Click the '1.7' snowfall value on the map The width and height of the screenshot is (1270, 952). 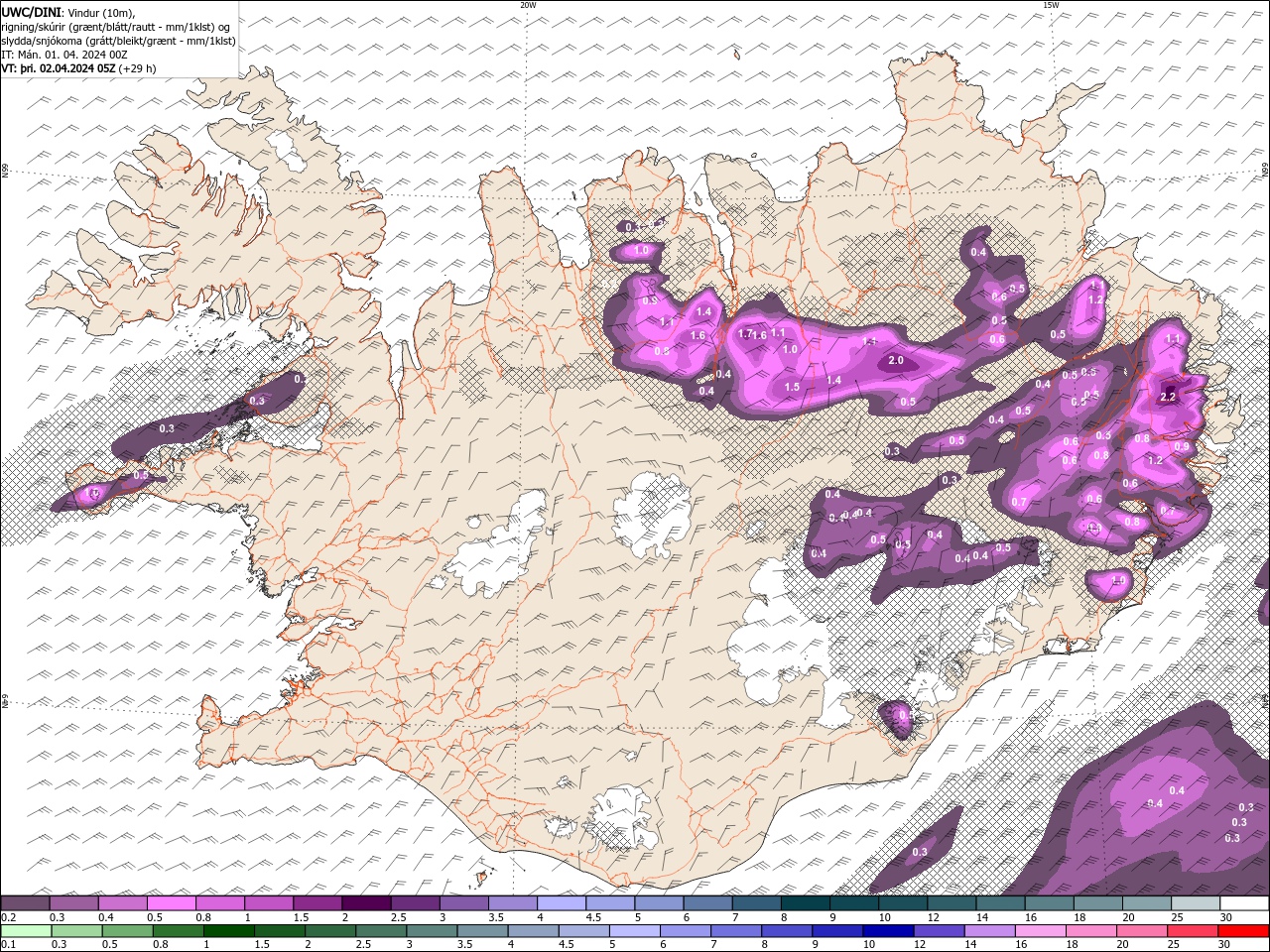(746, 333)
